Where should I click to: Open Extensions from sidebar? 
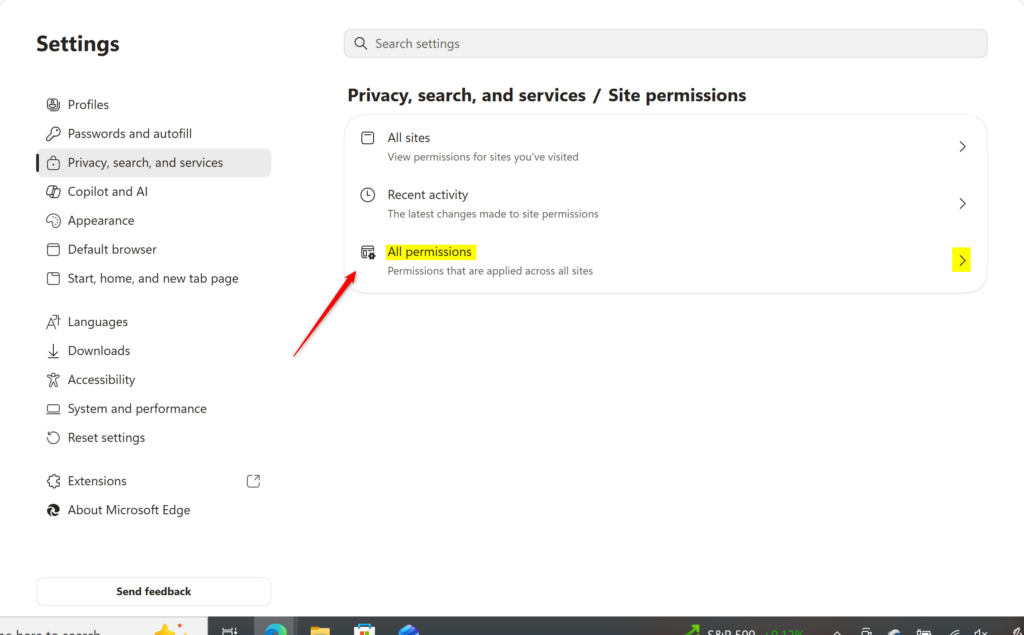153,481
